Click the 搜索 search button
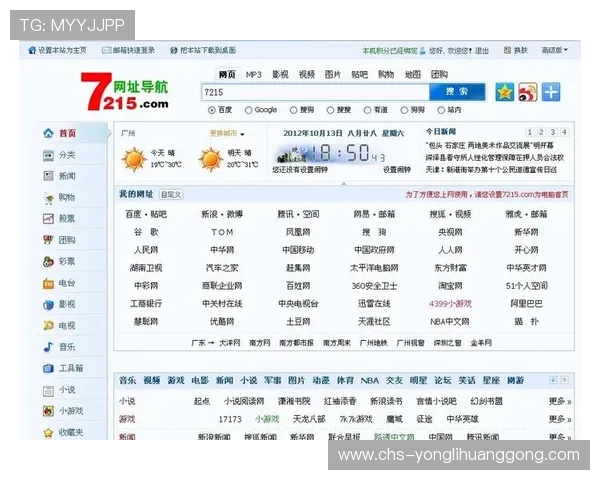The image size is (600, 480). tap(457, 92)
